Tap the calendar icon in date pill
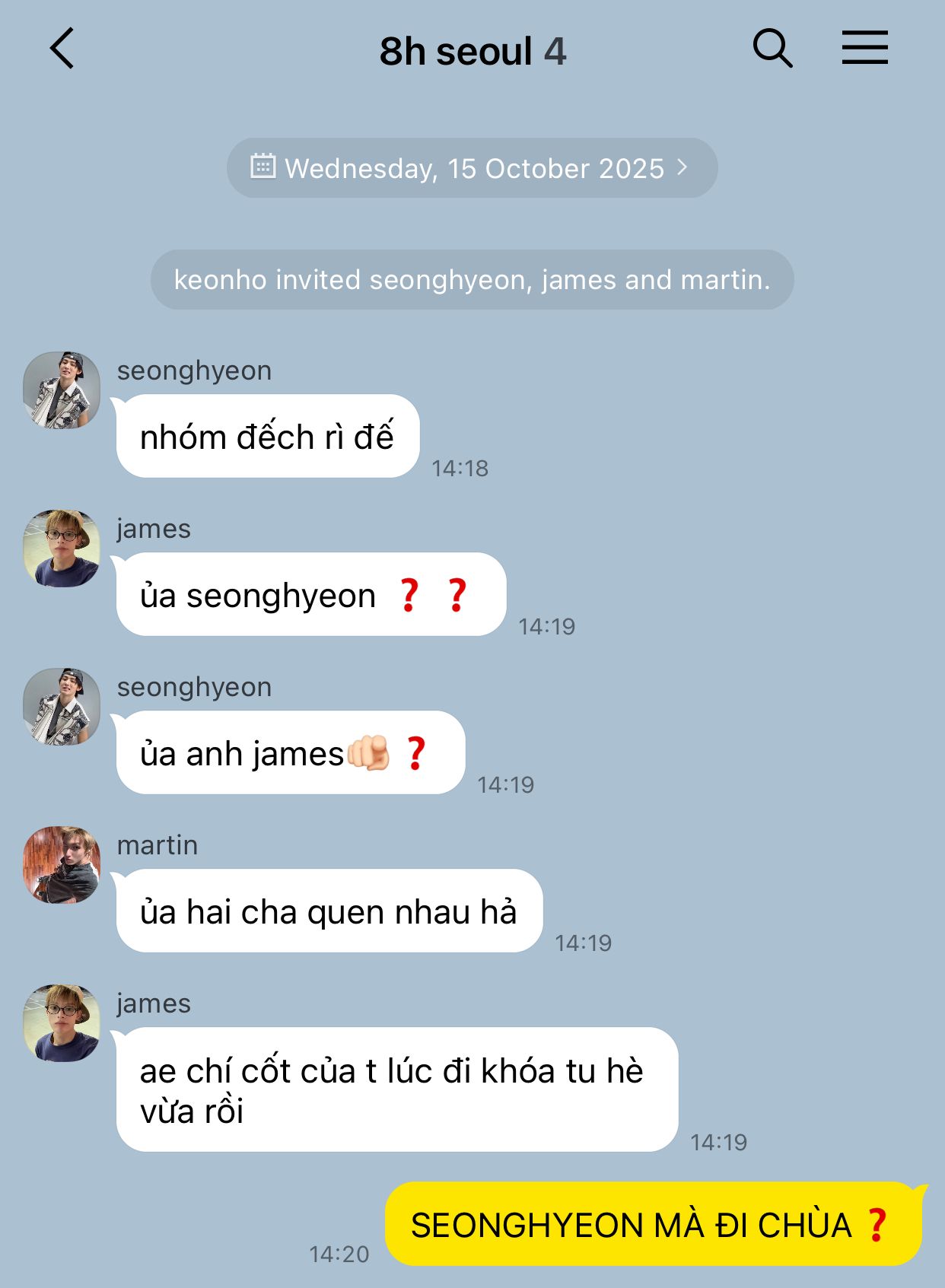The image size is (945, 1288). [262, 166]
